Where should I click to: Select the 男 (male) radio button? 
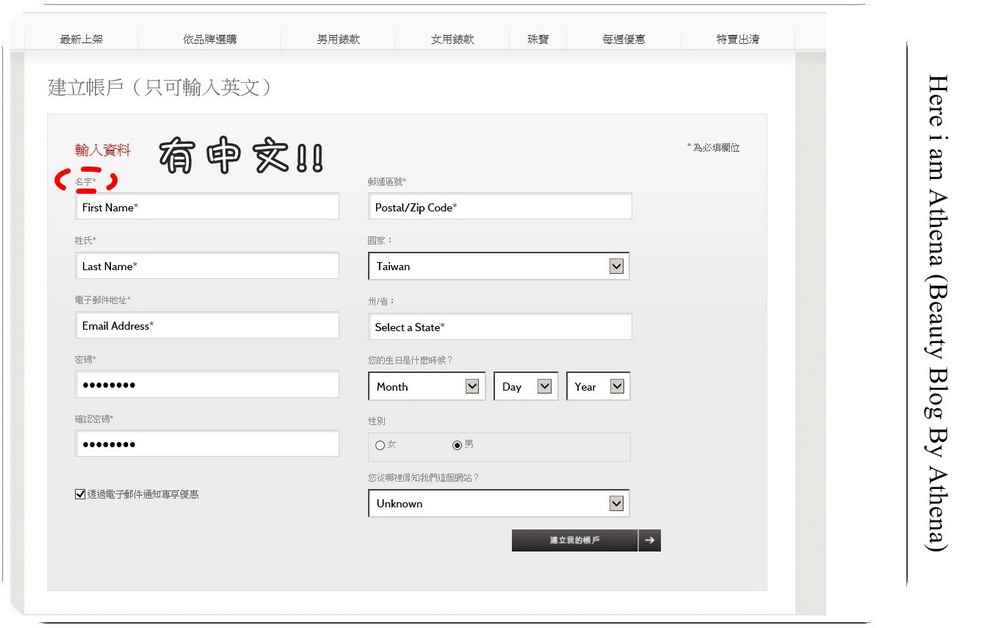[457, 445]
